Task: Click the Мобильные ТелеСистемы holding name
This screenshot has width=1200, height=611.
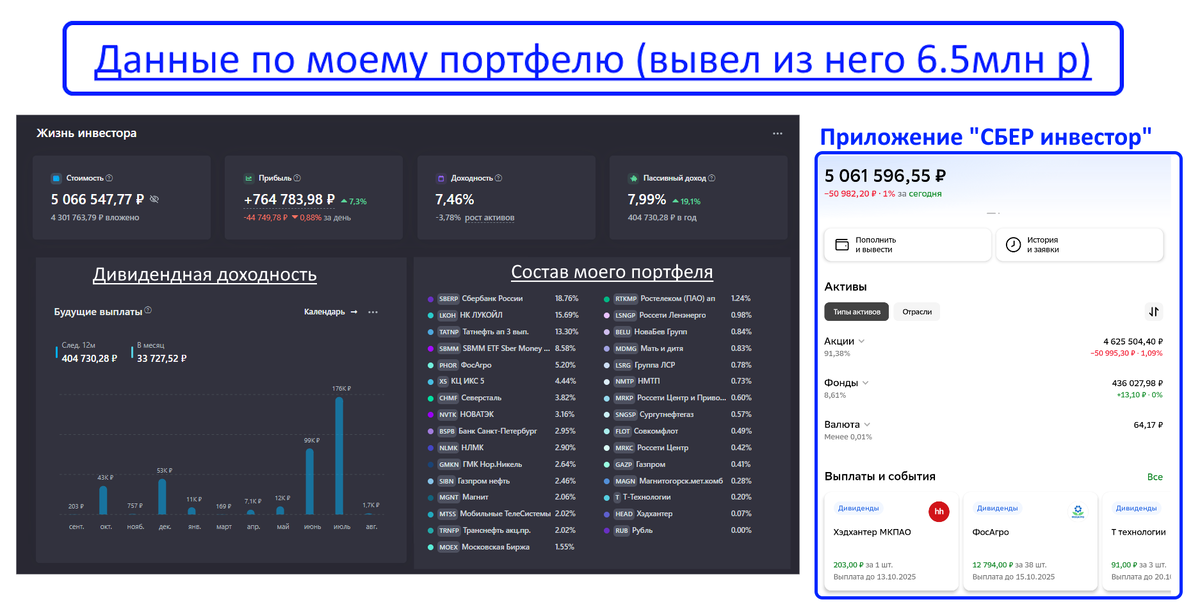Action: [506, 514]
